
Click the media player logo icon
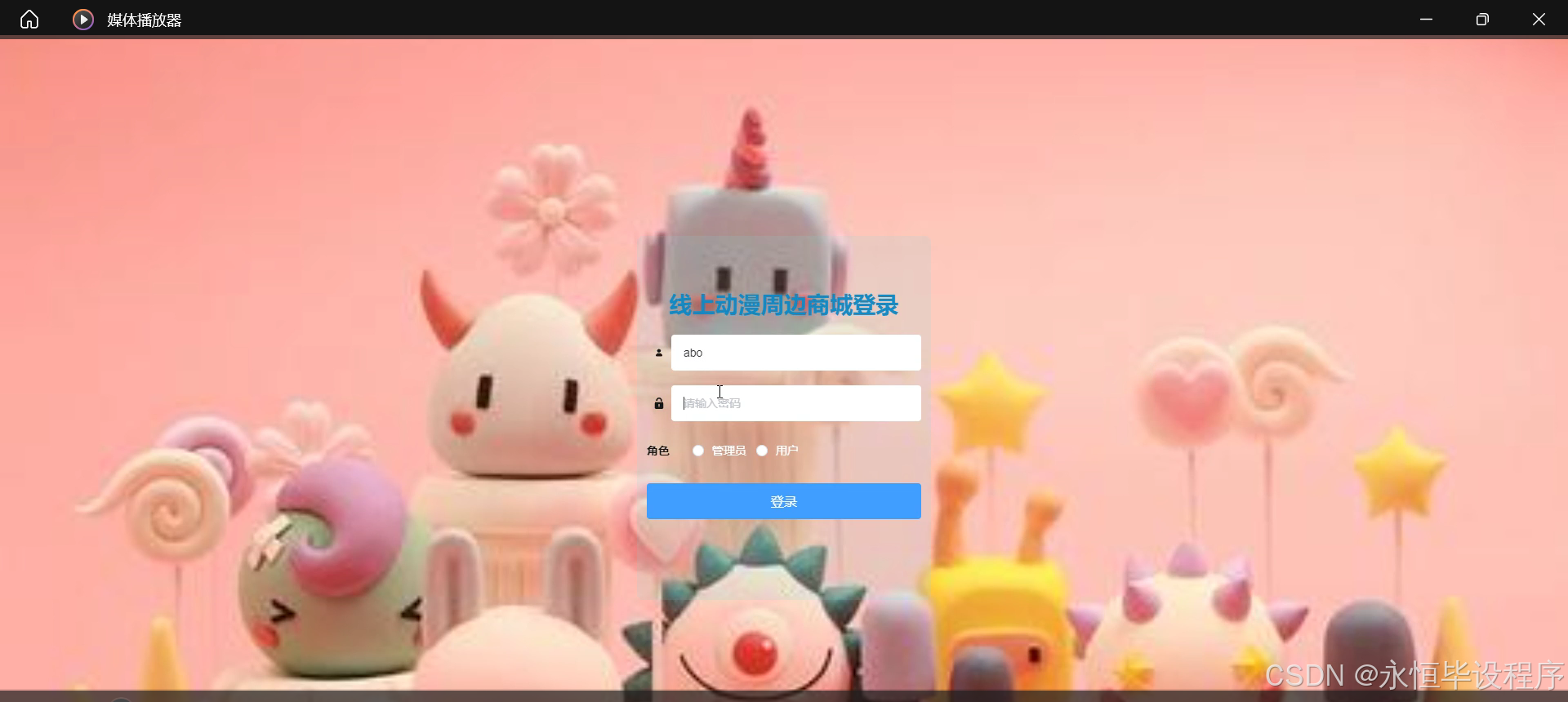point(83,20)
